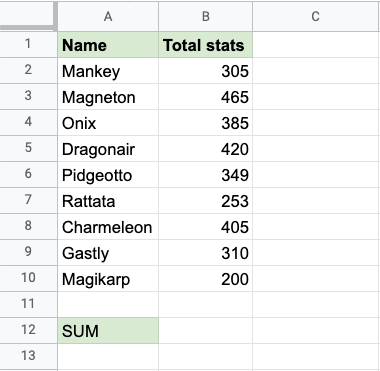Select the Mankey cell
The image size is (380, 371).
108,71
